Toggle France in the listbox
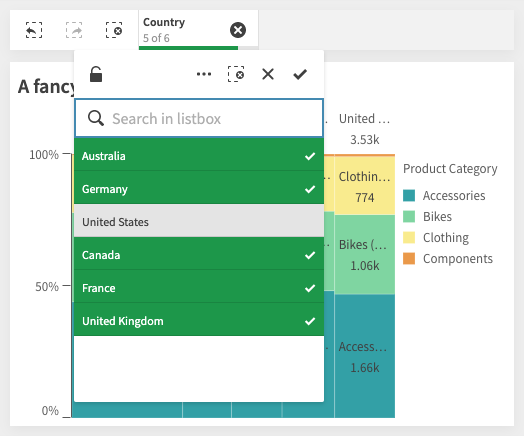 (199, 287)
